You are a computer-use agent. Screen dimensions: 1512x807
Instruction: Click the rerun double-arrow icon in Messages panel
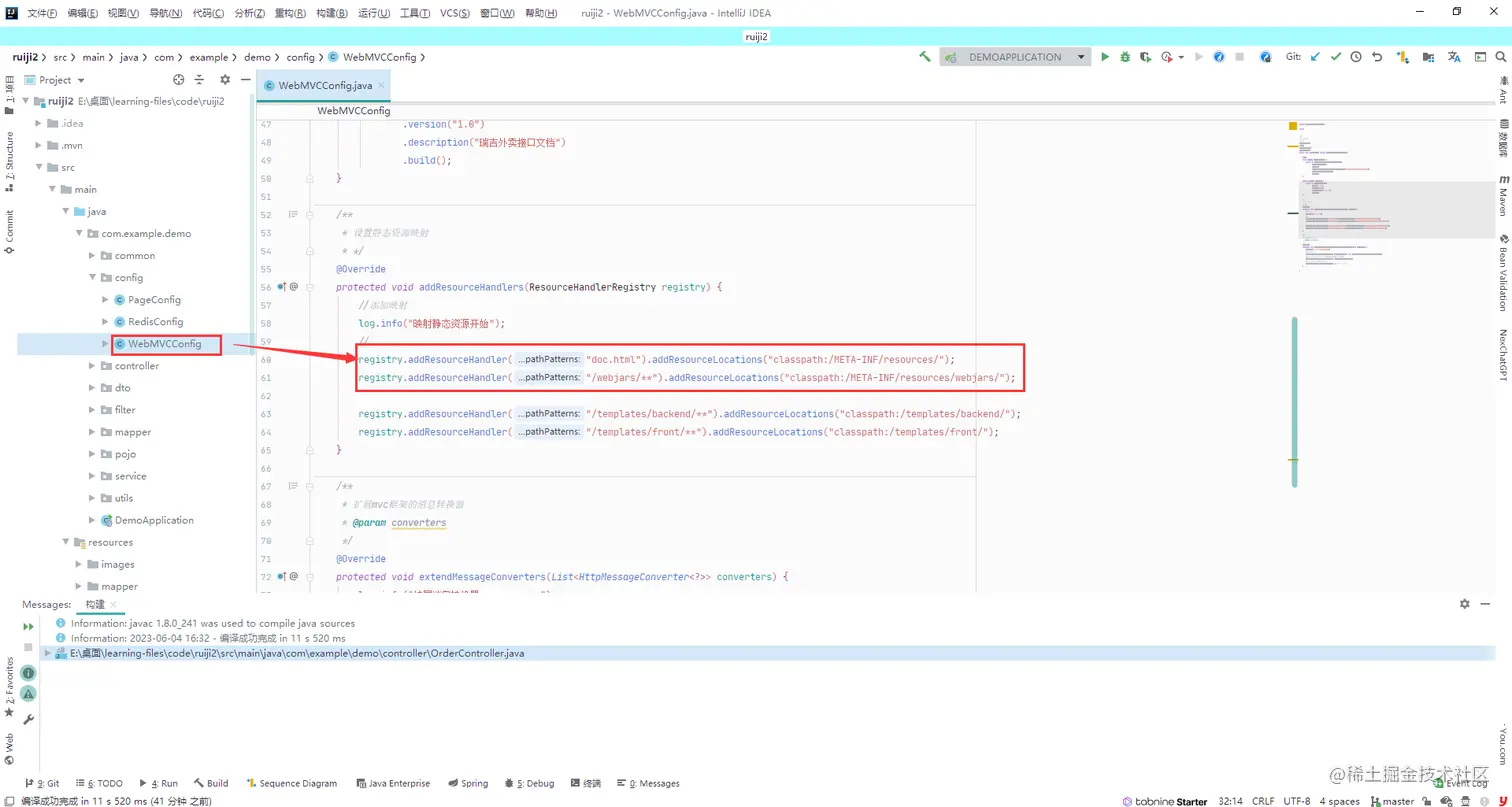[29, 626]
